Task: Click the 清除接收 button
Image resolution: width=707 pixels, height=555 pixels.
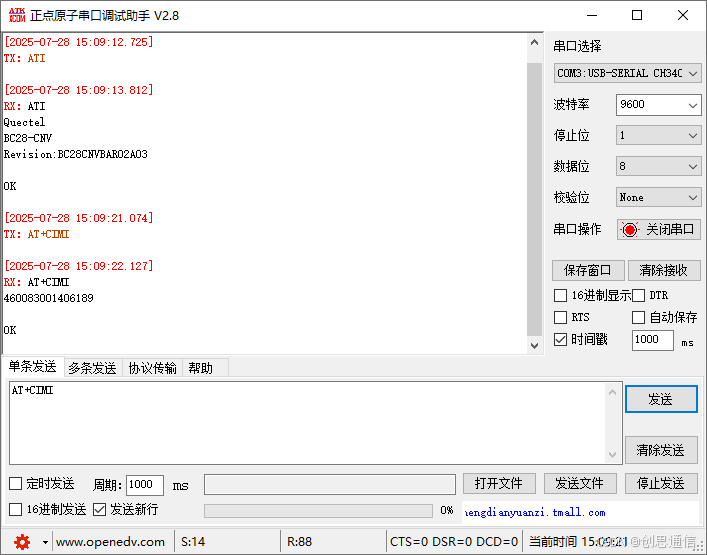Action: 664,271
